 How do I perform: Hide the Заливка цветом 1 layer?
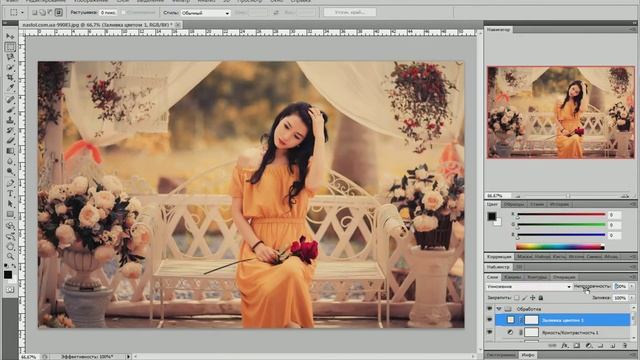click(x=489, y=320)
